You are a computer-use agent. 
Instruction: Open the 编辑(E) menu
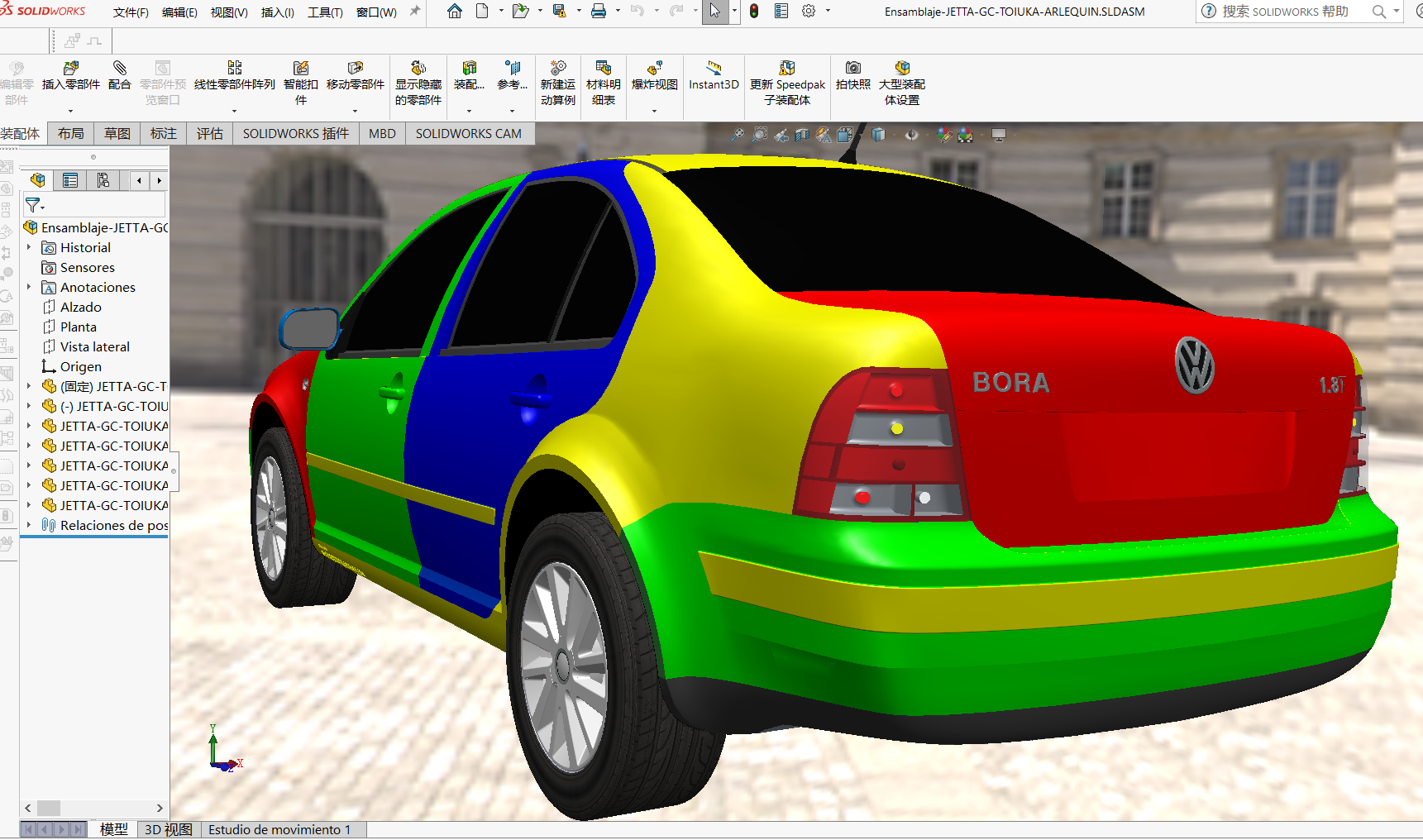(x=179, y=12)
